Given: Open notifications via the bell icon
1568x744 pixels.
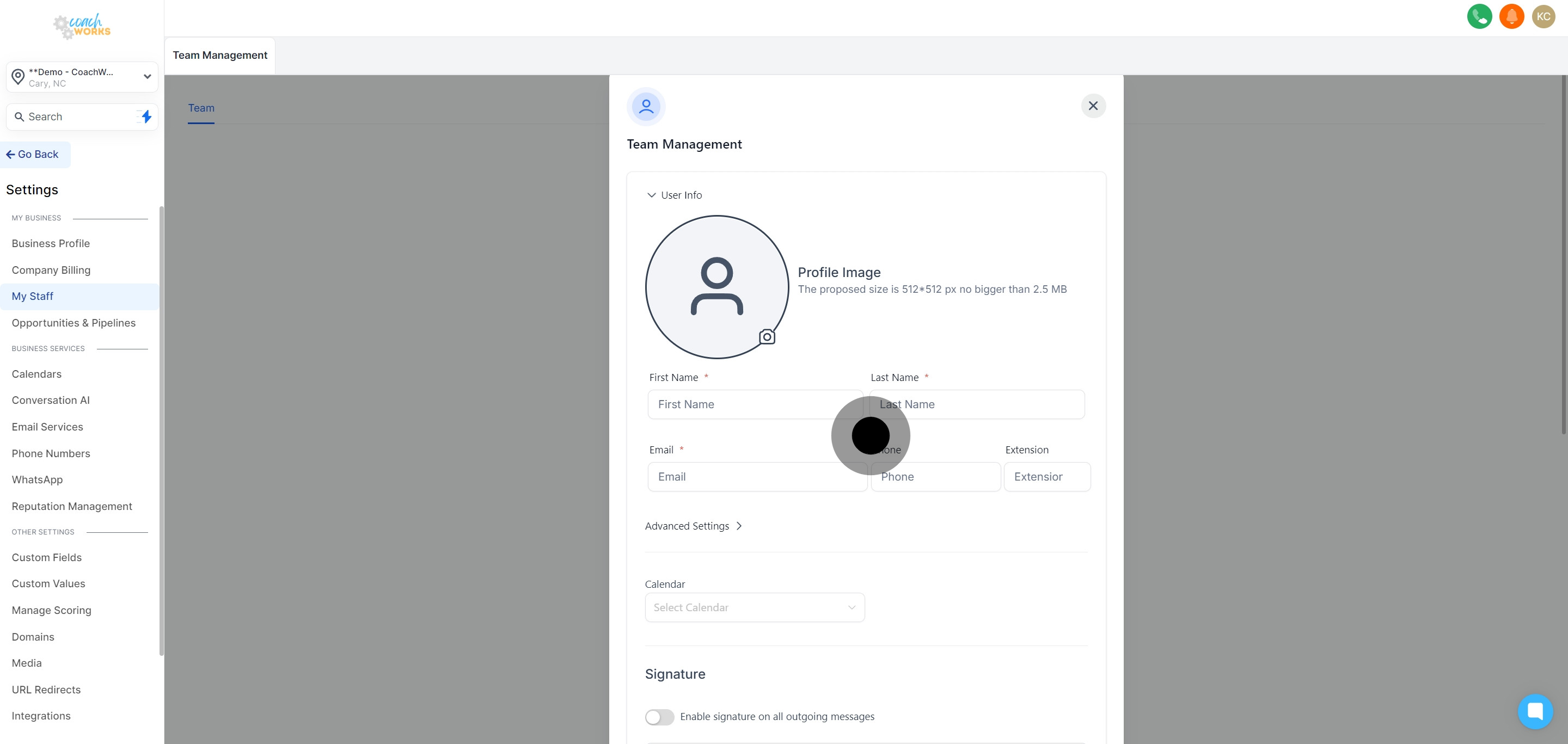Looking at the screenshot, I should click(1511, 16).
